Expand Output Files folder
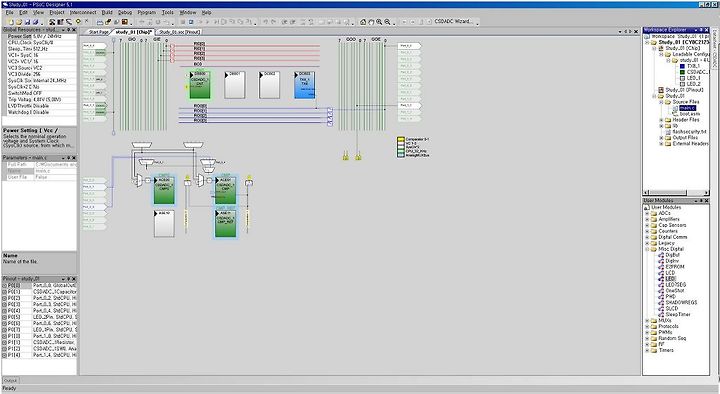The width and height of the screenshot is (720, 394). click(661, 138)
